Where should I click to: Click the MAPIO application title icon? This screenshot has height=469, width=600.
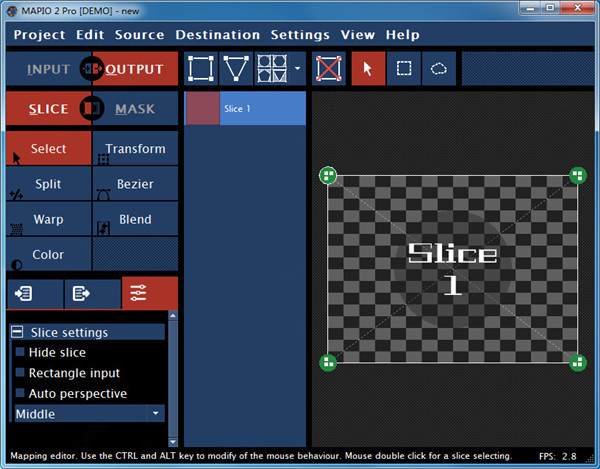[12, 11]
